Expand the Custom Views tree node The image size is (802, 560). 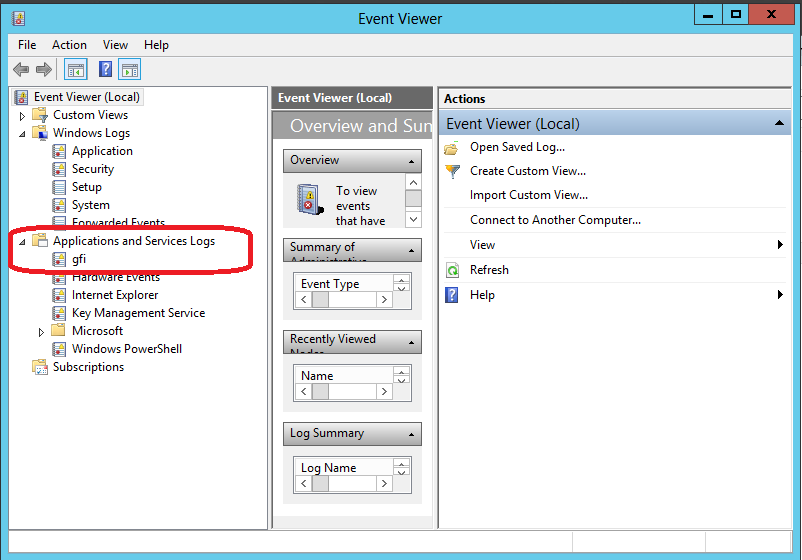click(x=23, y=116)
